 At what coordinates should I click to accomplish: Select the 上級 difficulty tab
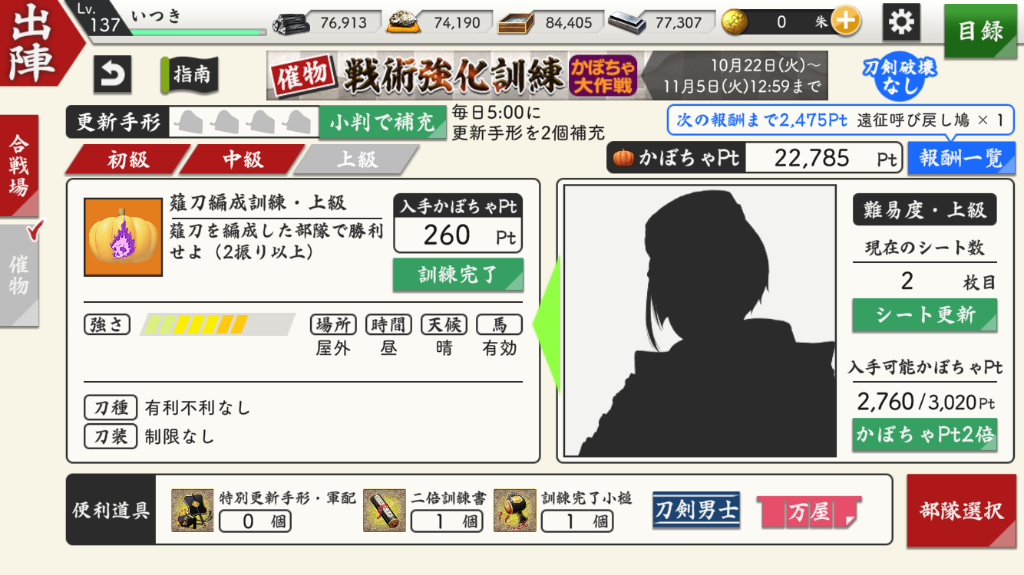(x=357, y=159)
